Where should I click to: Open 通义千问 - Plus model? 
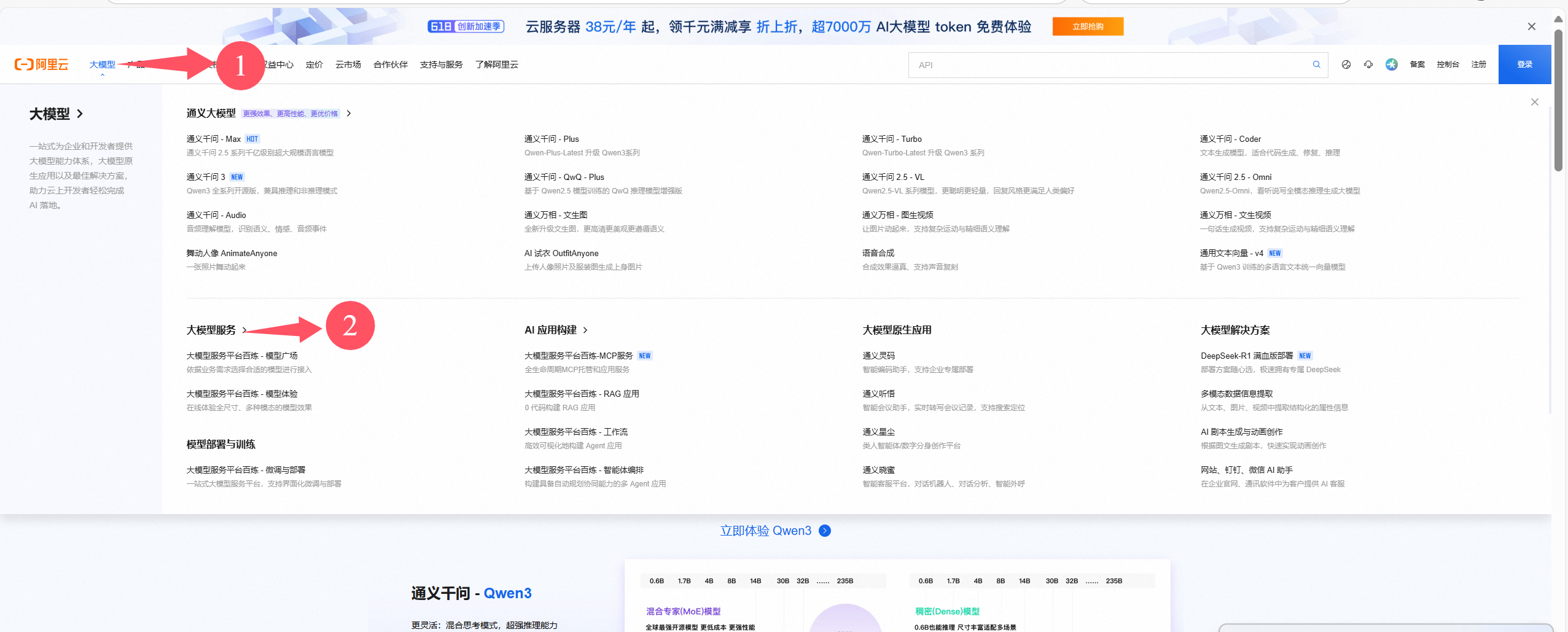click(552, 139)
